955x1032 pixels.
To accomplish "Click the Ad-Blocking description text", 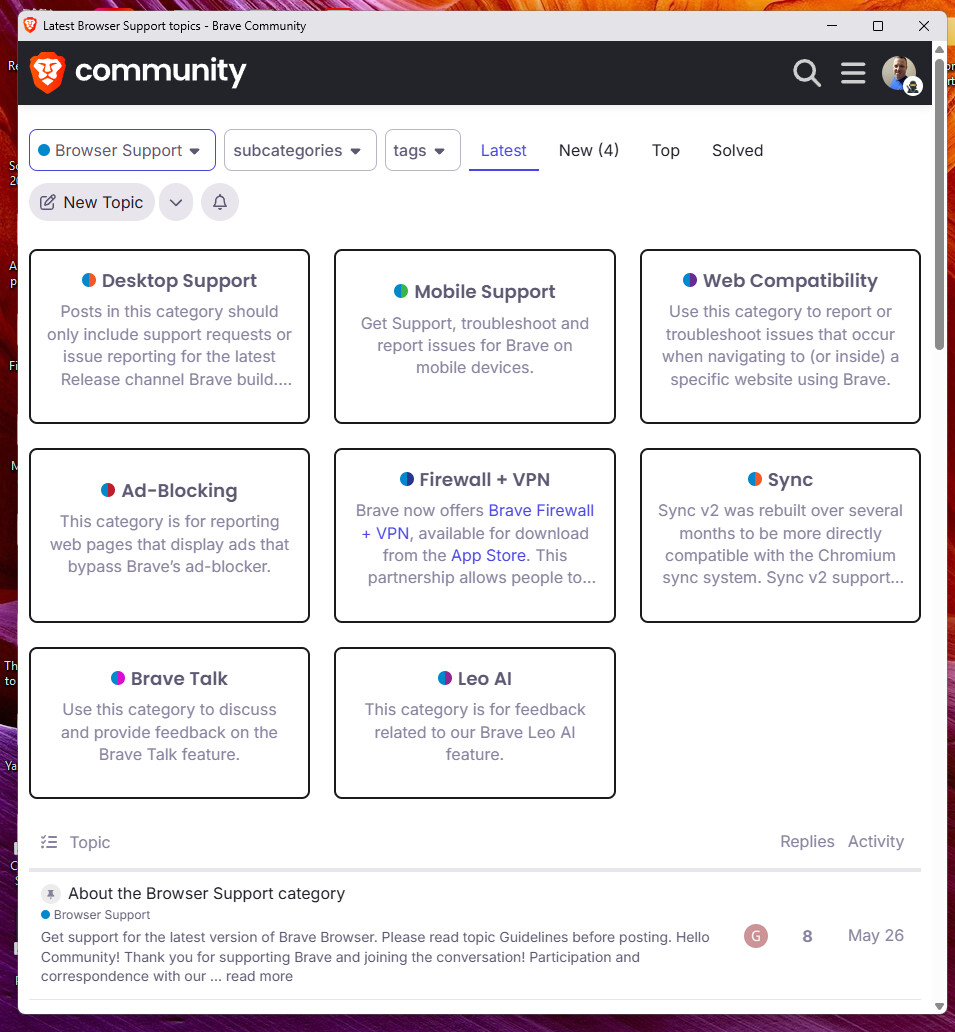I will 170,544.
